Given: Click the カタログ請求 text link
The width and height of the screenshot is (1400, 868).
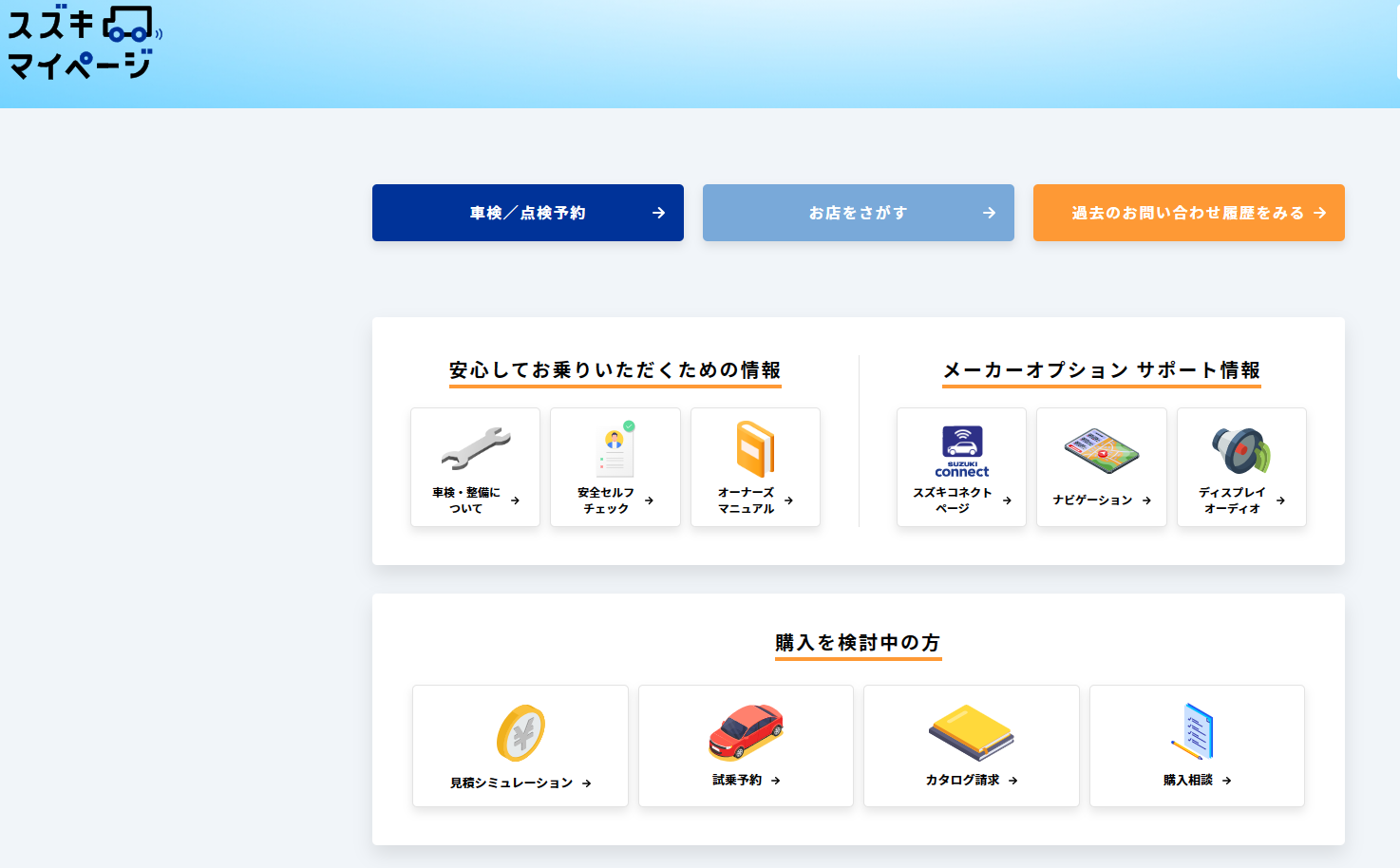Looking at the screenshot, I should 962,781.
